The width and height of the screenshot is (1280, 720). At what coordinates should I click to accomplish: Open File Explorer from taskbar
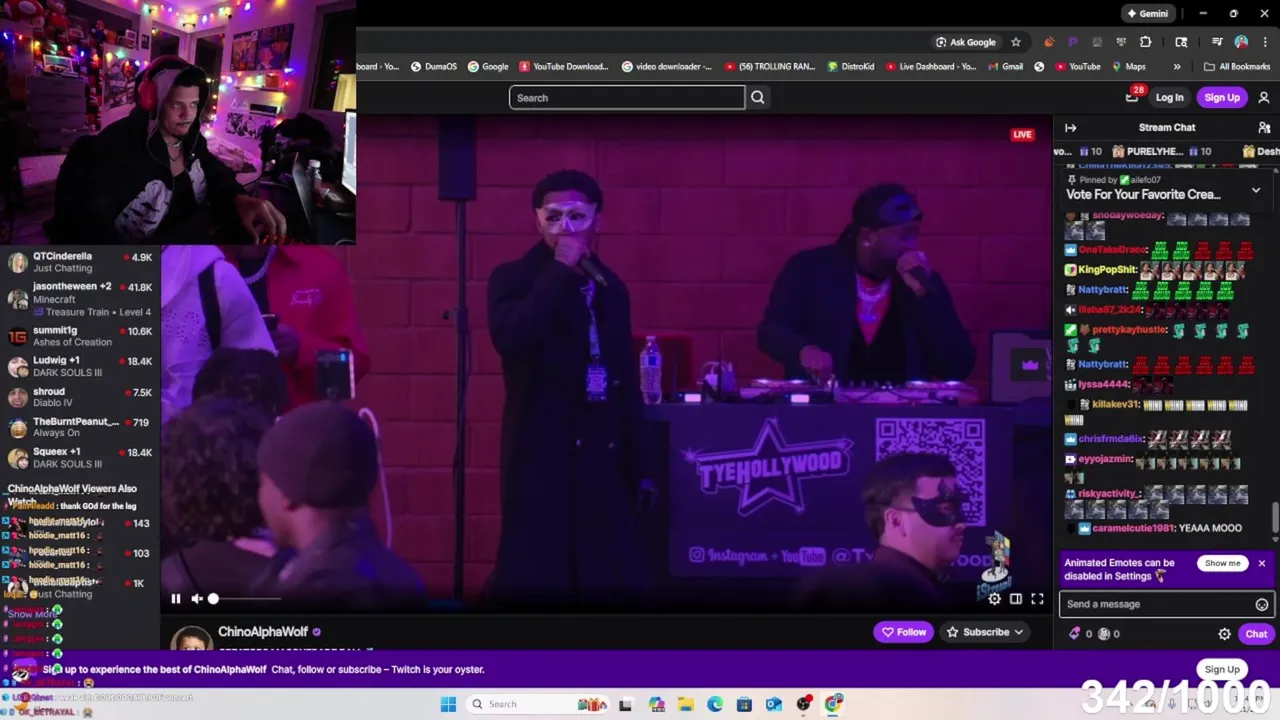click(685, 704)
